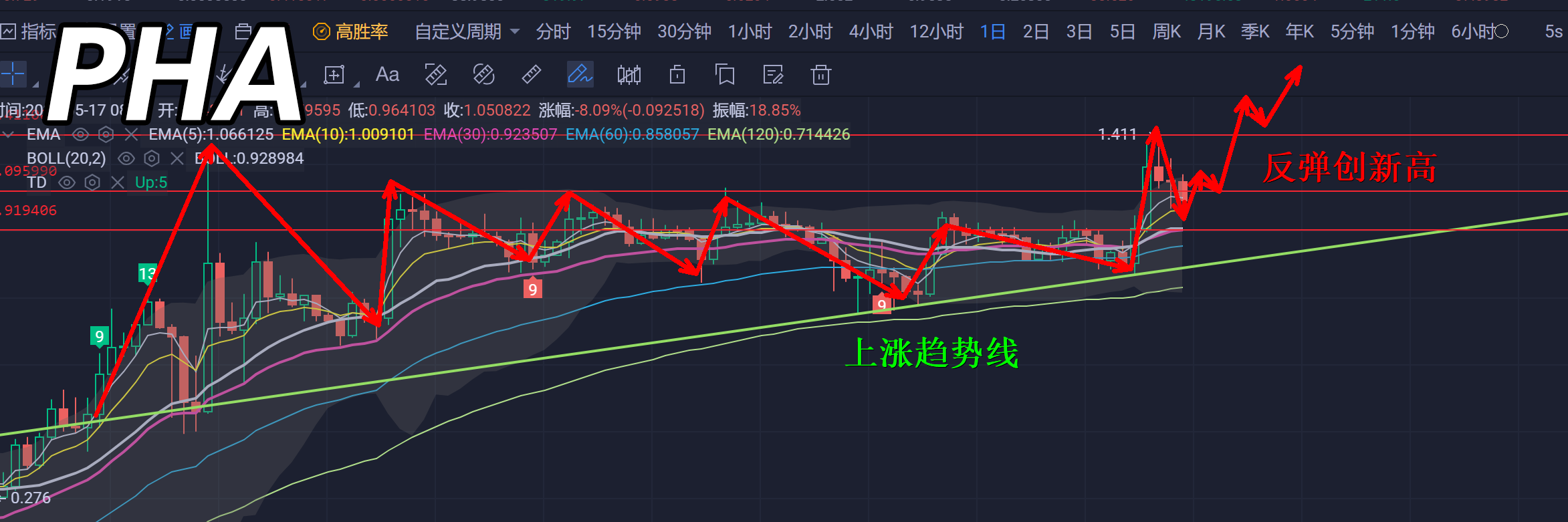The width and height of the screenshot is (1568, 522).
Task: Switch to 2小时 timeframe
Action: 810,31
